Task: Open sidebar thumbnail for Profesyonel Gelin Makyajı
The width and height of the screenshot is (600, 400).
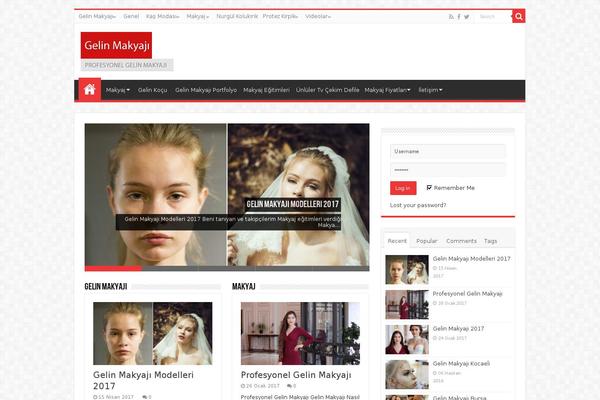Action: [407, 305]
